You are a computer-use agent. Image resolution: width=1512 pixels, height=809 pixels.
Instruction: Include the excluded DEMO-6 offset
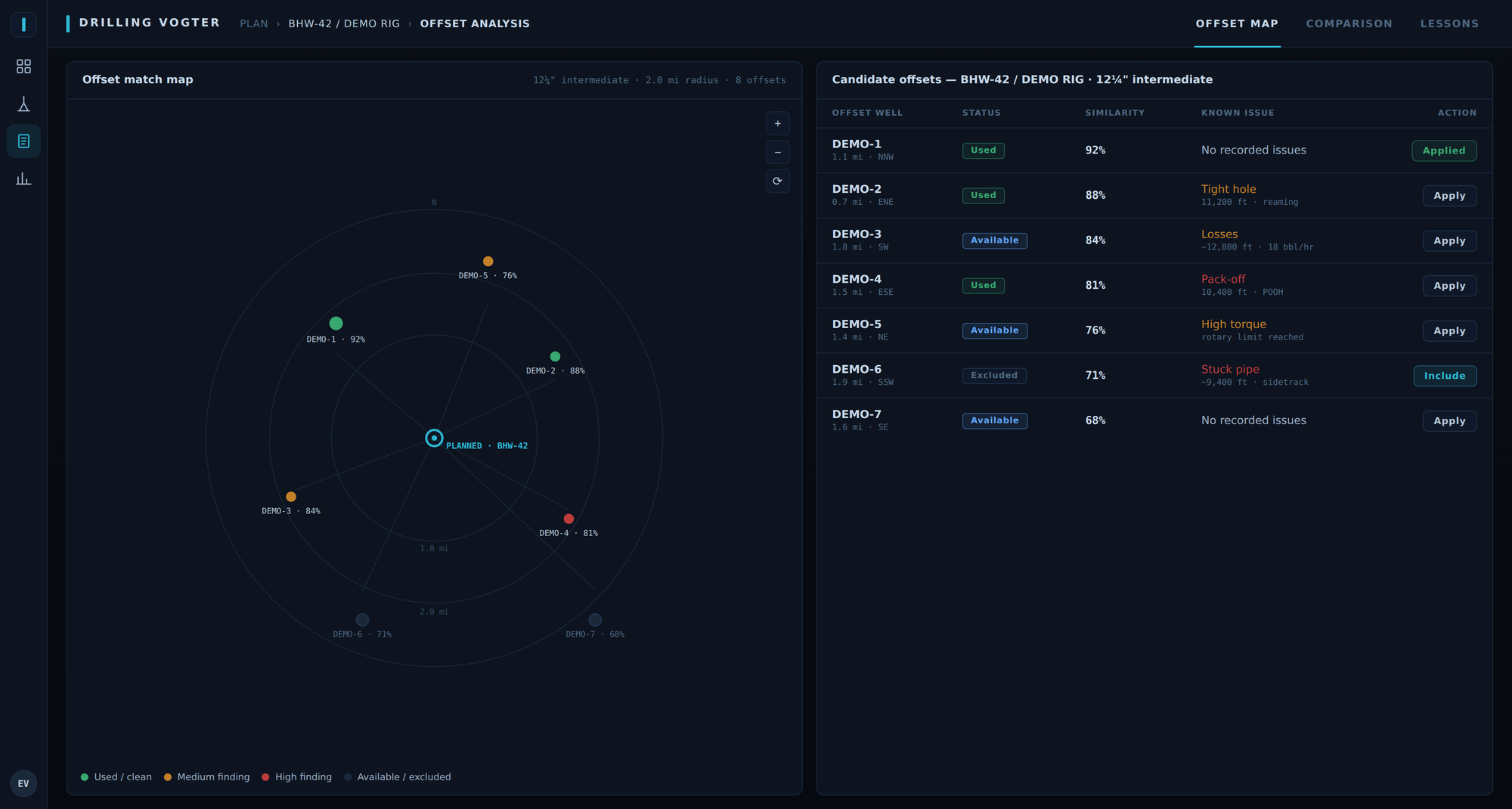click(1445, 376)
